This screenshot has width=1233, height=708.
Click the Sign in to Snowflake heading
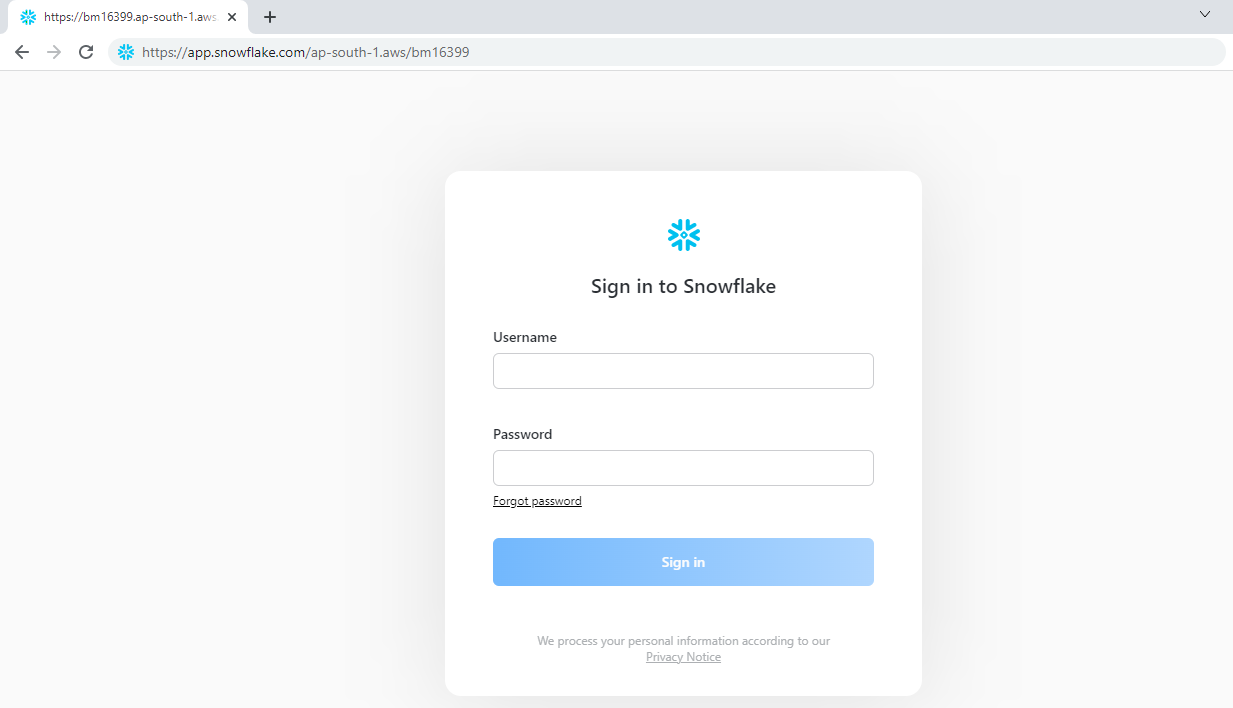[683, 286]
